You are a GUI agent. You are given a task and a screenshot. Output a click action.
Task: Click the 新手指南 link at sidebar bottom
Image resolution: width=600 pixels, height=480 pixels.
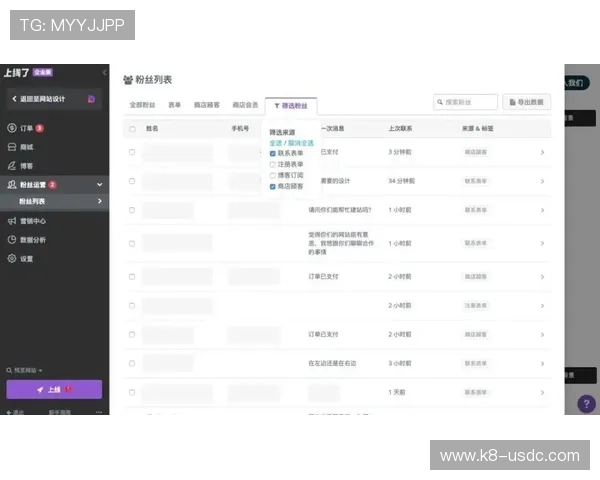tap(60, 412)
